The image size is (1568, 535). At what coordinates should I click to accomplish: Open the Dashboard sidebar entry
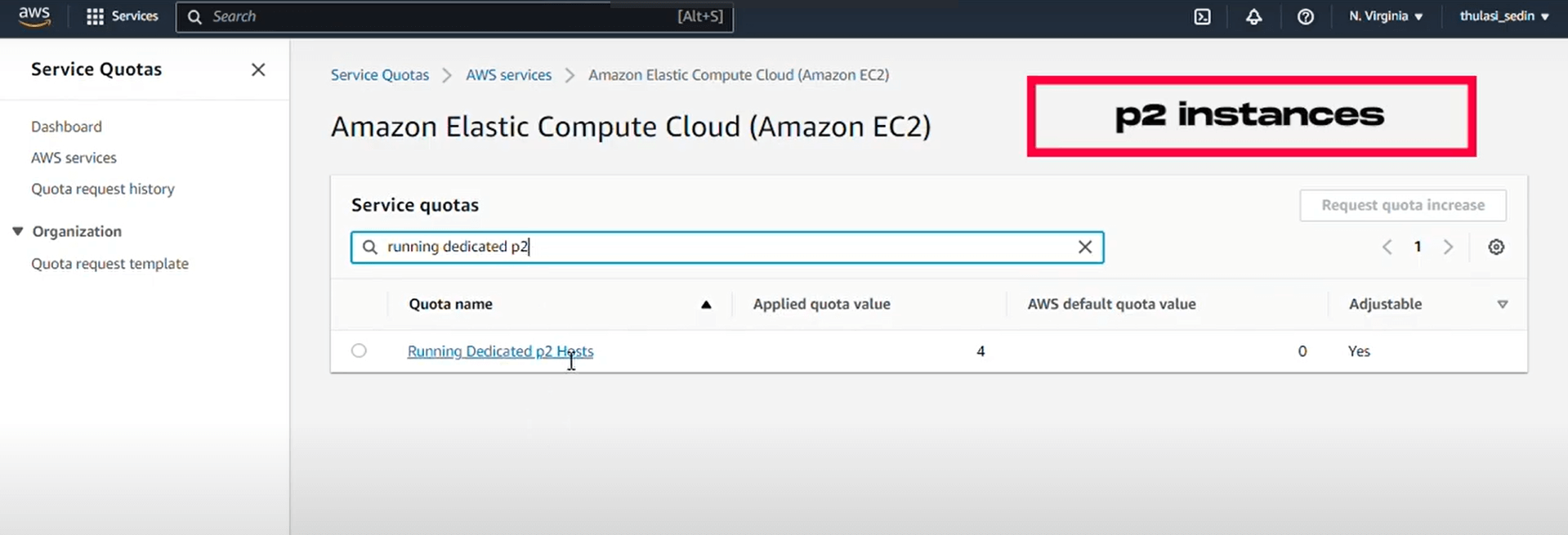(x=66, y=126)
